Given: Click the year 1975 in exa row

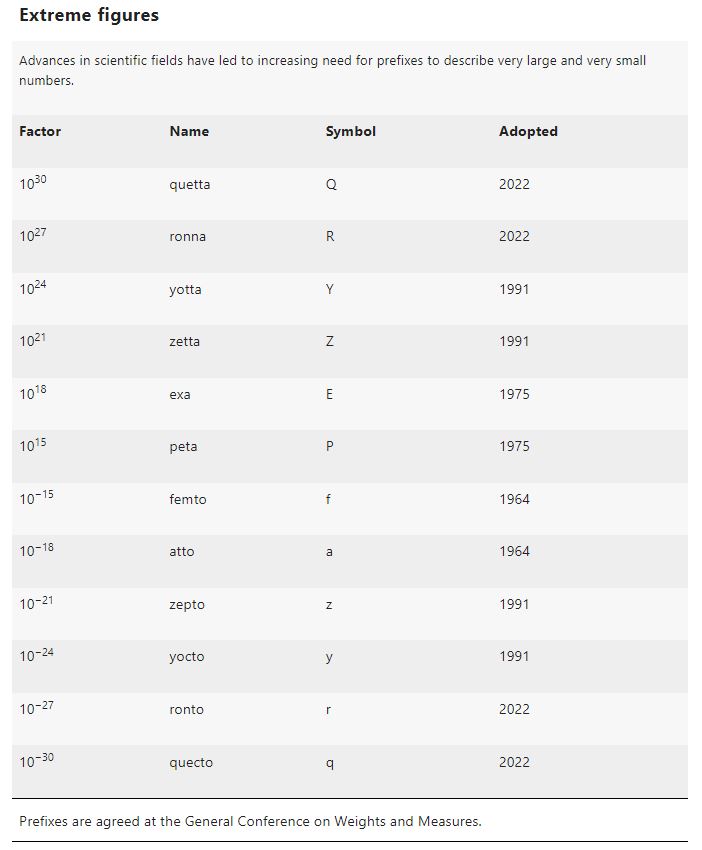Looking at the screenshot, I should click(514, 394).
